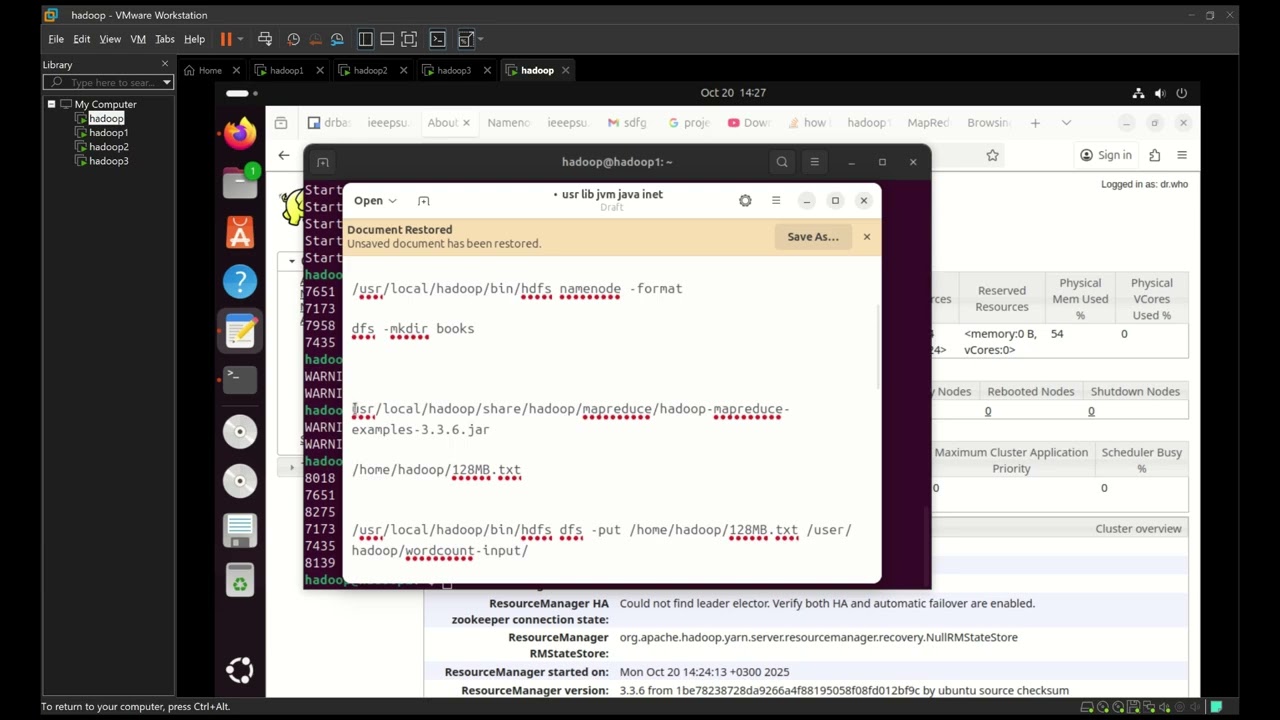This screenshot has height=720, width=1280.
Task: Switch VMware to full screen mode
Action: pos(409,39)
